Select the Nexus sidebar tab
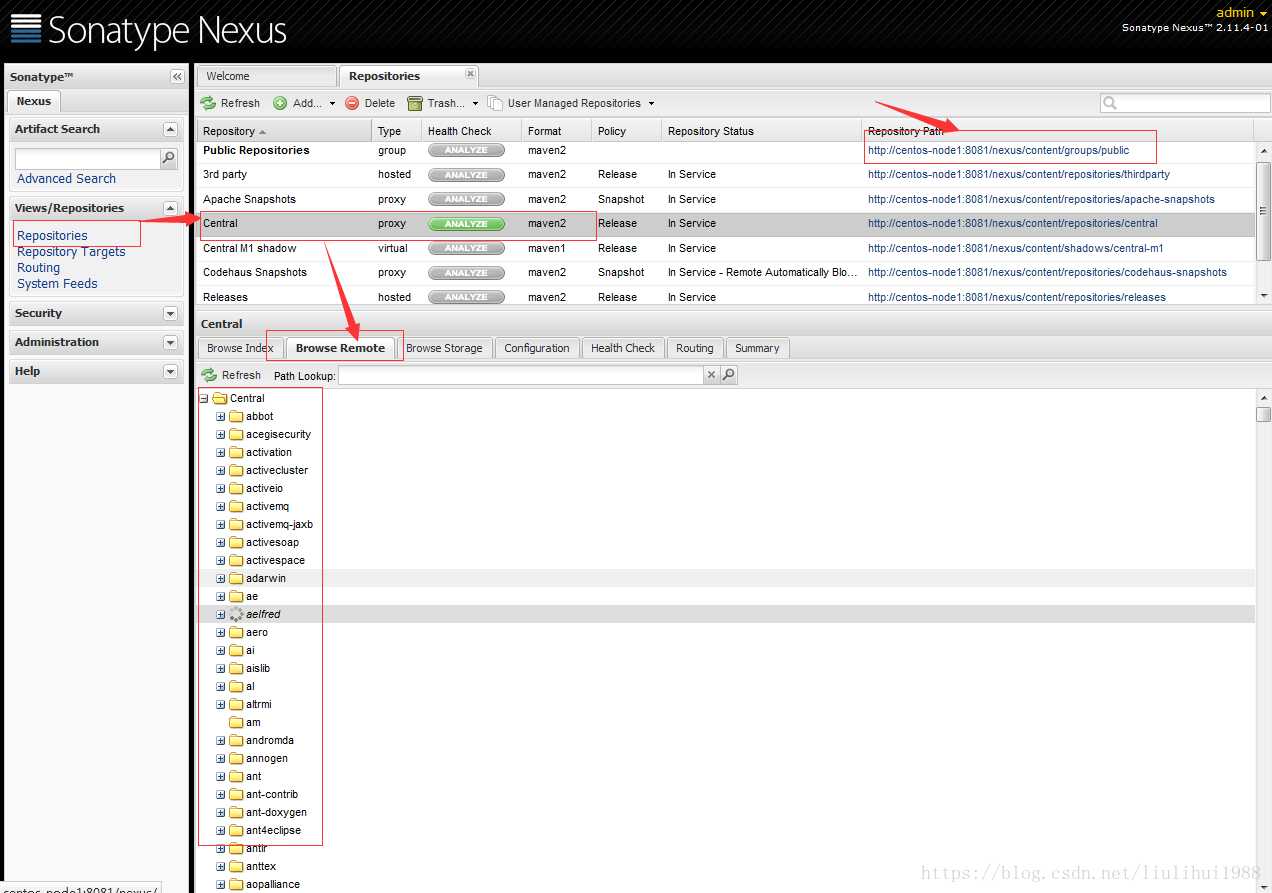Viewport: 1272px width, 893px height. pos(34,101)
